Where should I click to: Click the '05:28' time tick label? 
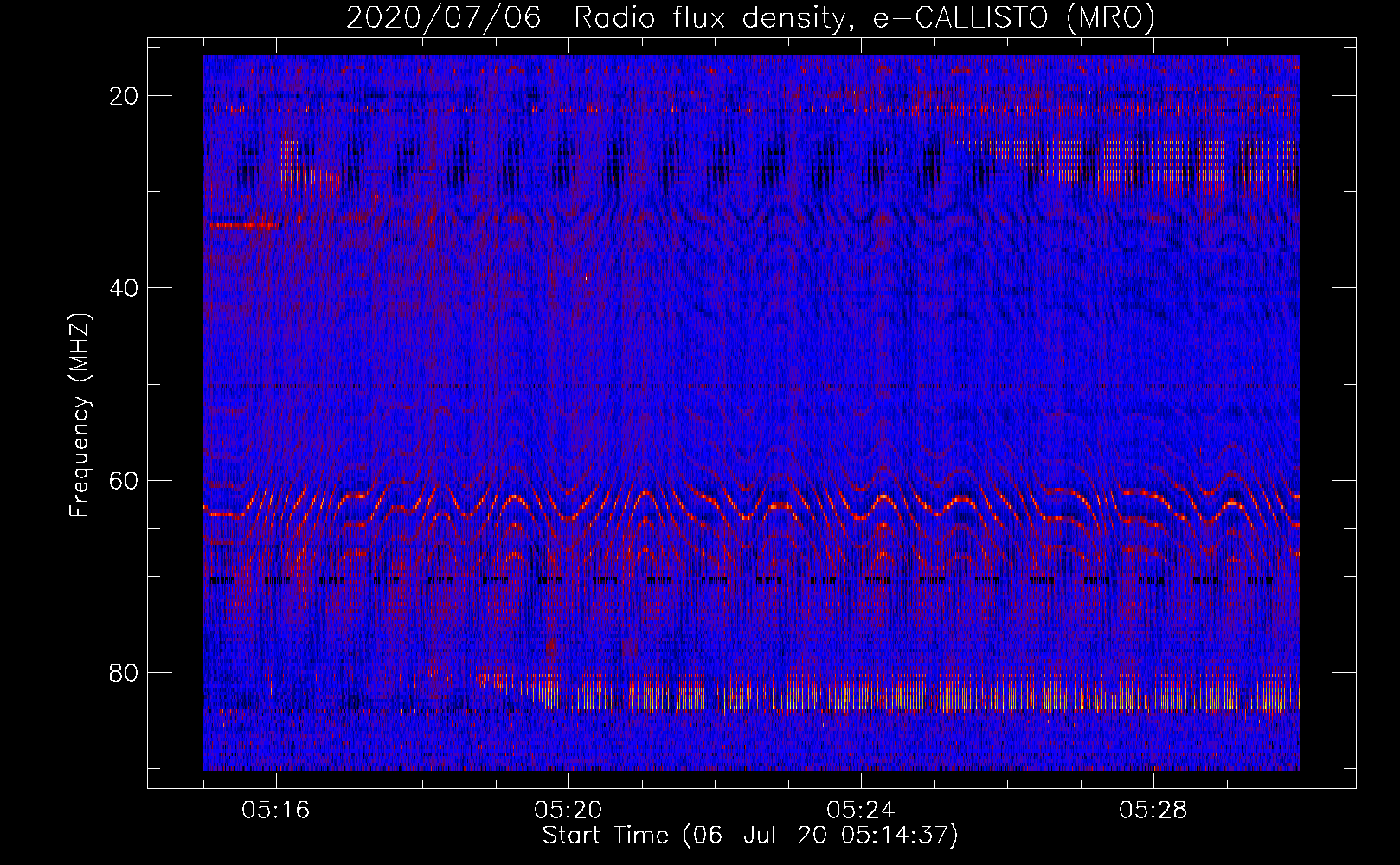coord(1153,811)
